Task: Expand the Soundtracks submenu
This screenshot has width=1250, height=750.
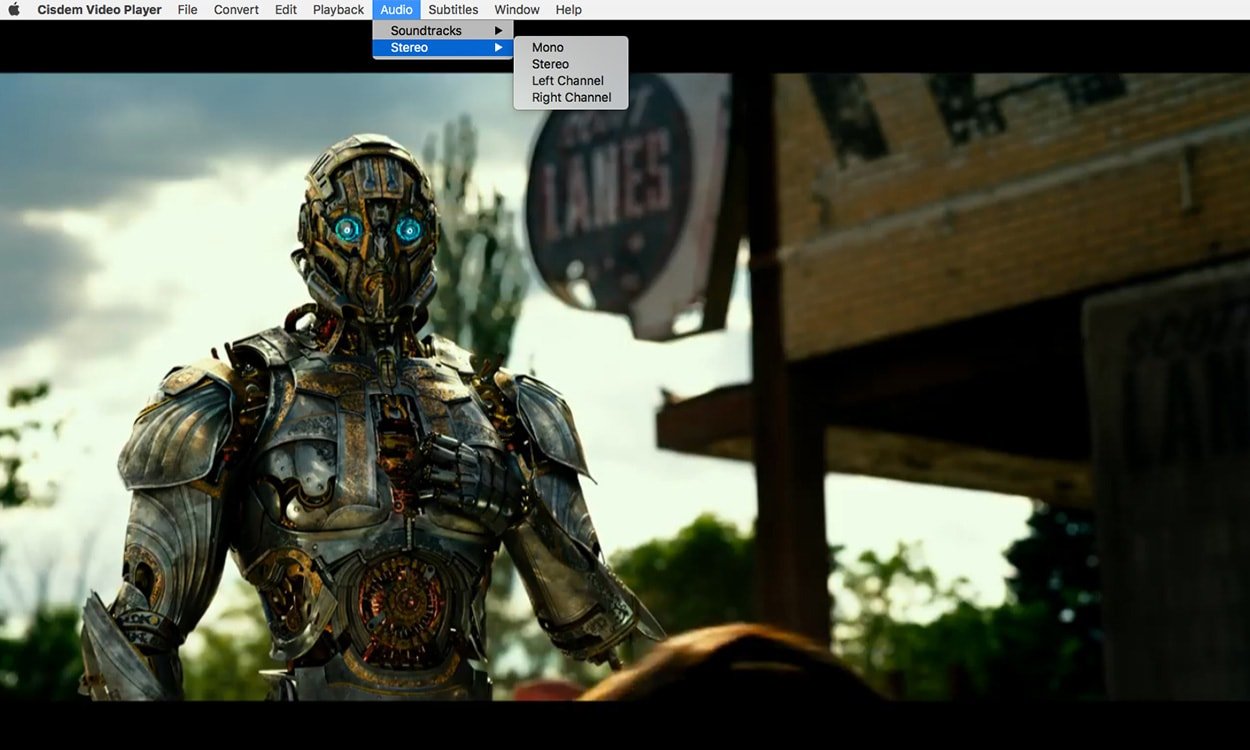Action: (443, 31)
